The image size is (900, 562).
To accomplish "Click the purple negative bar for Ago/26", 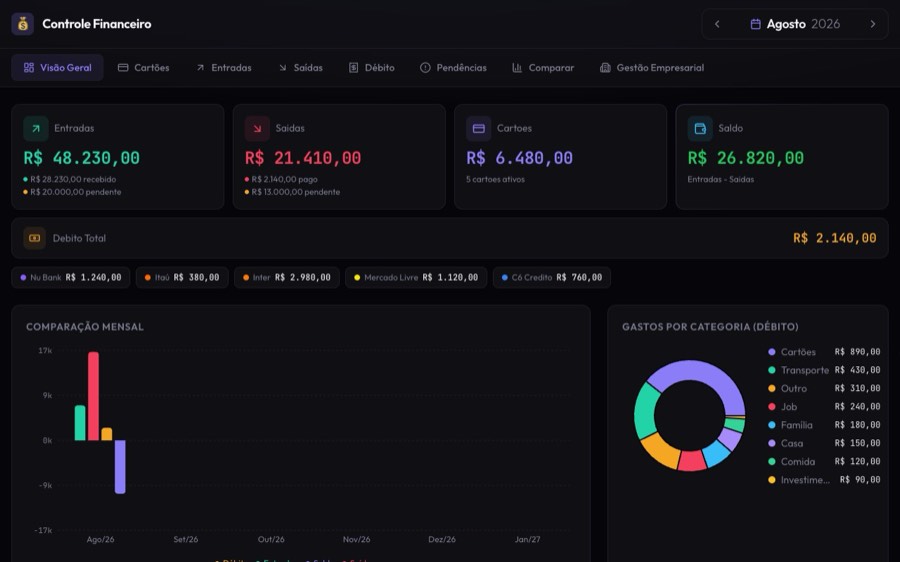I will pos(120,467).
